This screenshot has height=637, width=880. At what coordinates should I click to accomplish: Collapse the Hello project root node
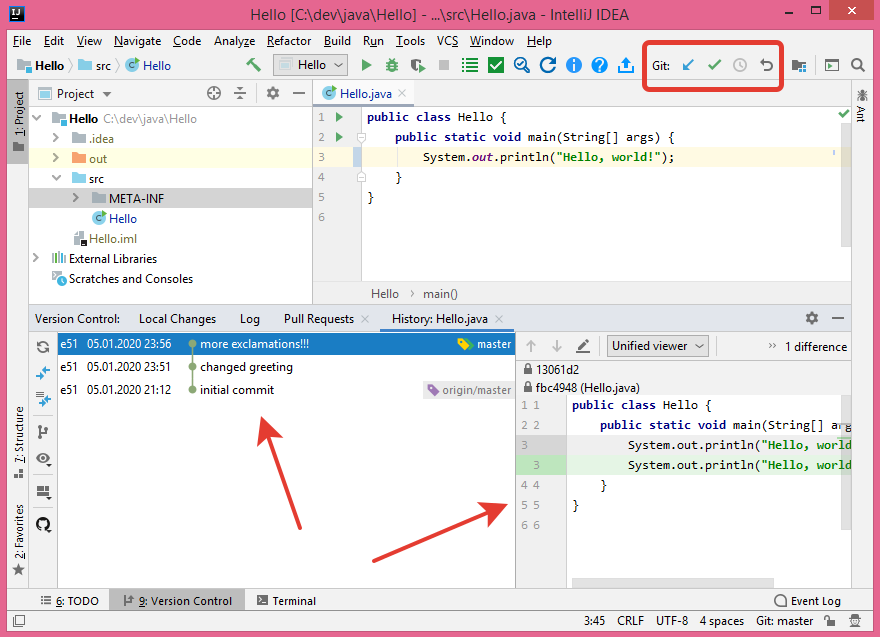pyautogui.click(x=37, y=118)
